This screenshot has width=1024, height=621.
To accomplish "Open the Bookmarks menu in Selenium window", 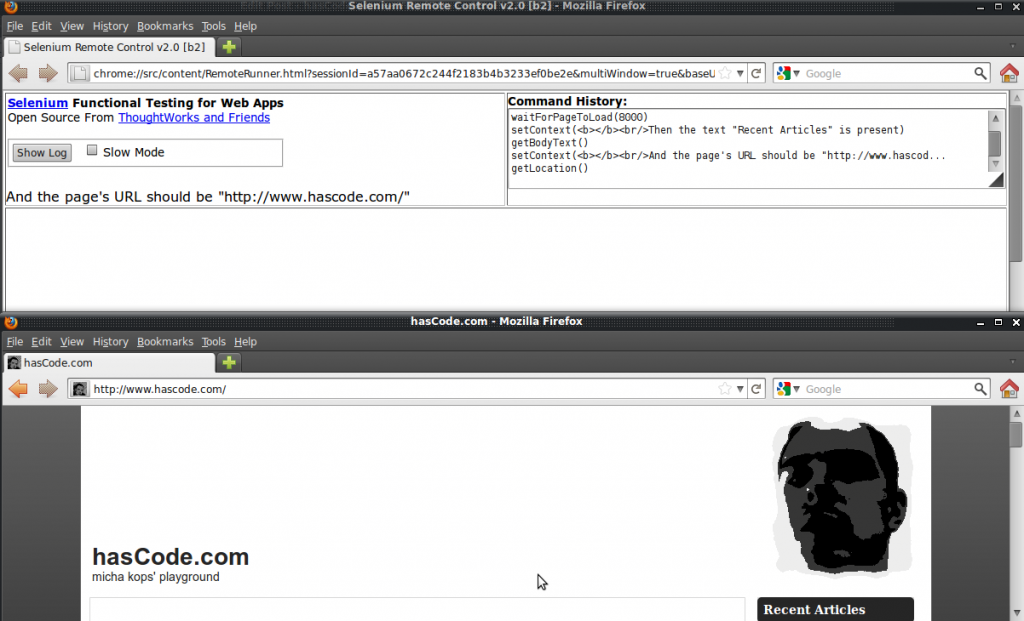I will point(164,26).
